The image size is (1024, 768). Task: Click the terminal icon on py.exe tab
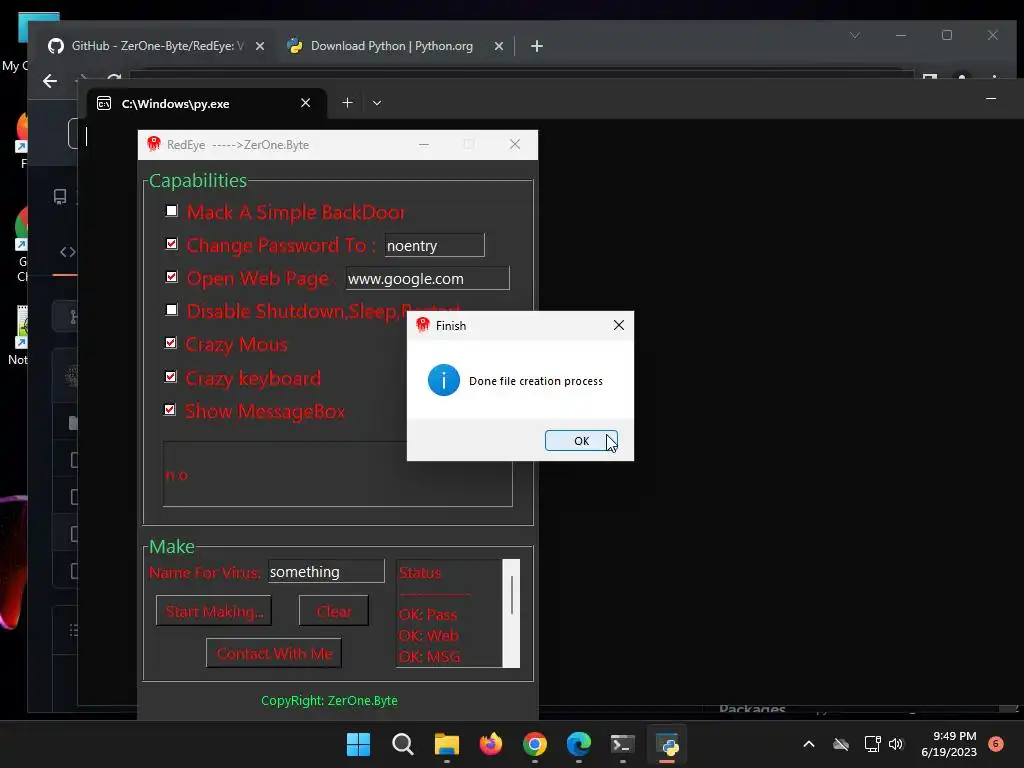tap(104, 103)
